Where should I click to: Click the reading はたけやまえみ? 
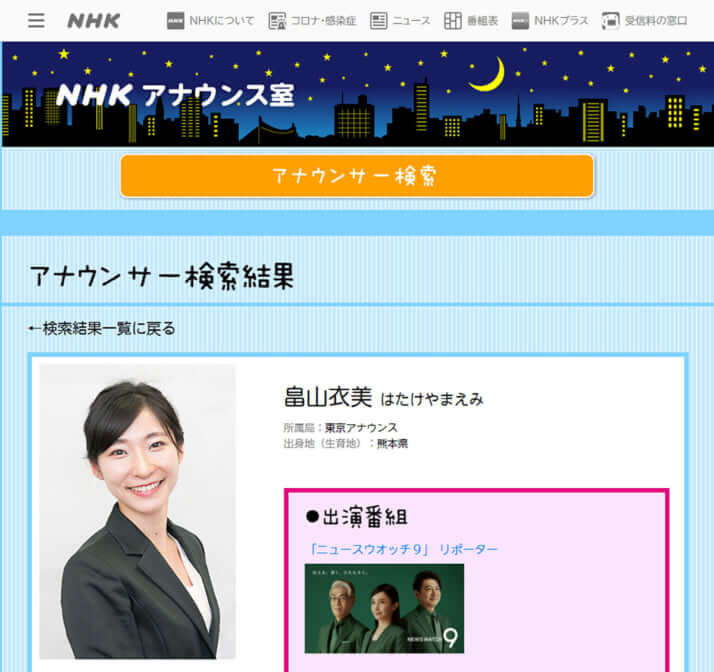point(431,399)
